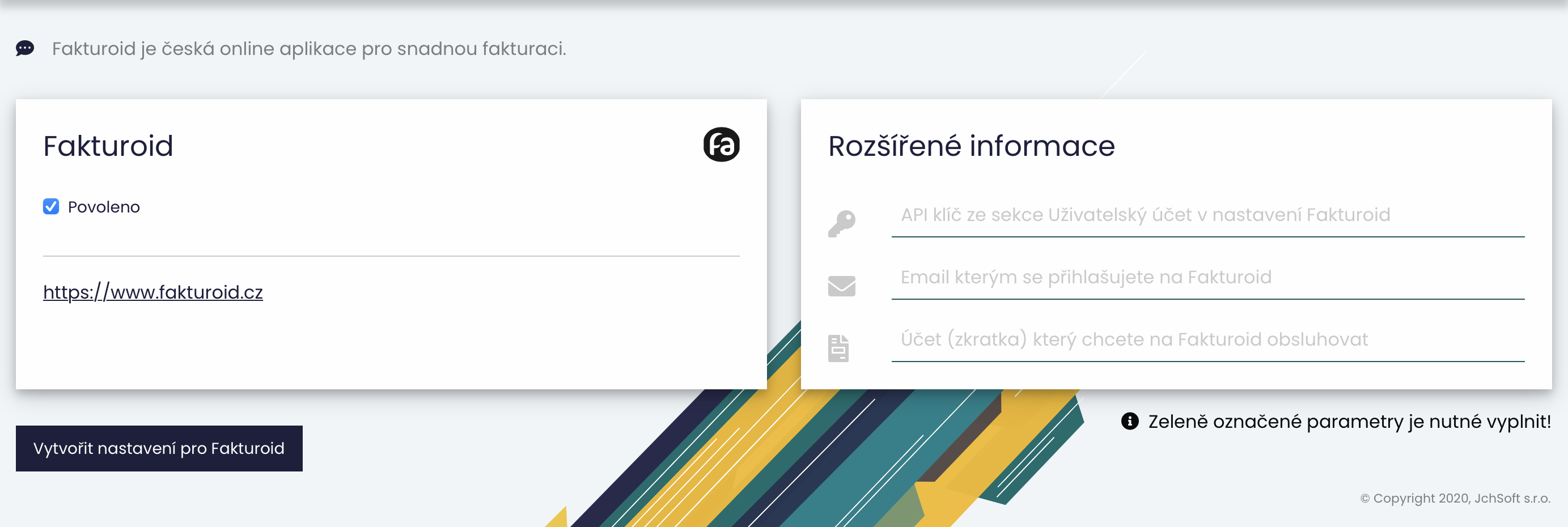Click the info icon before the green parameters note
Image resolution: width=1568 pixels, height=527 pixels.
coord(1129,421)
